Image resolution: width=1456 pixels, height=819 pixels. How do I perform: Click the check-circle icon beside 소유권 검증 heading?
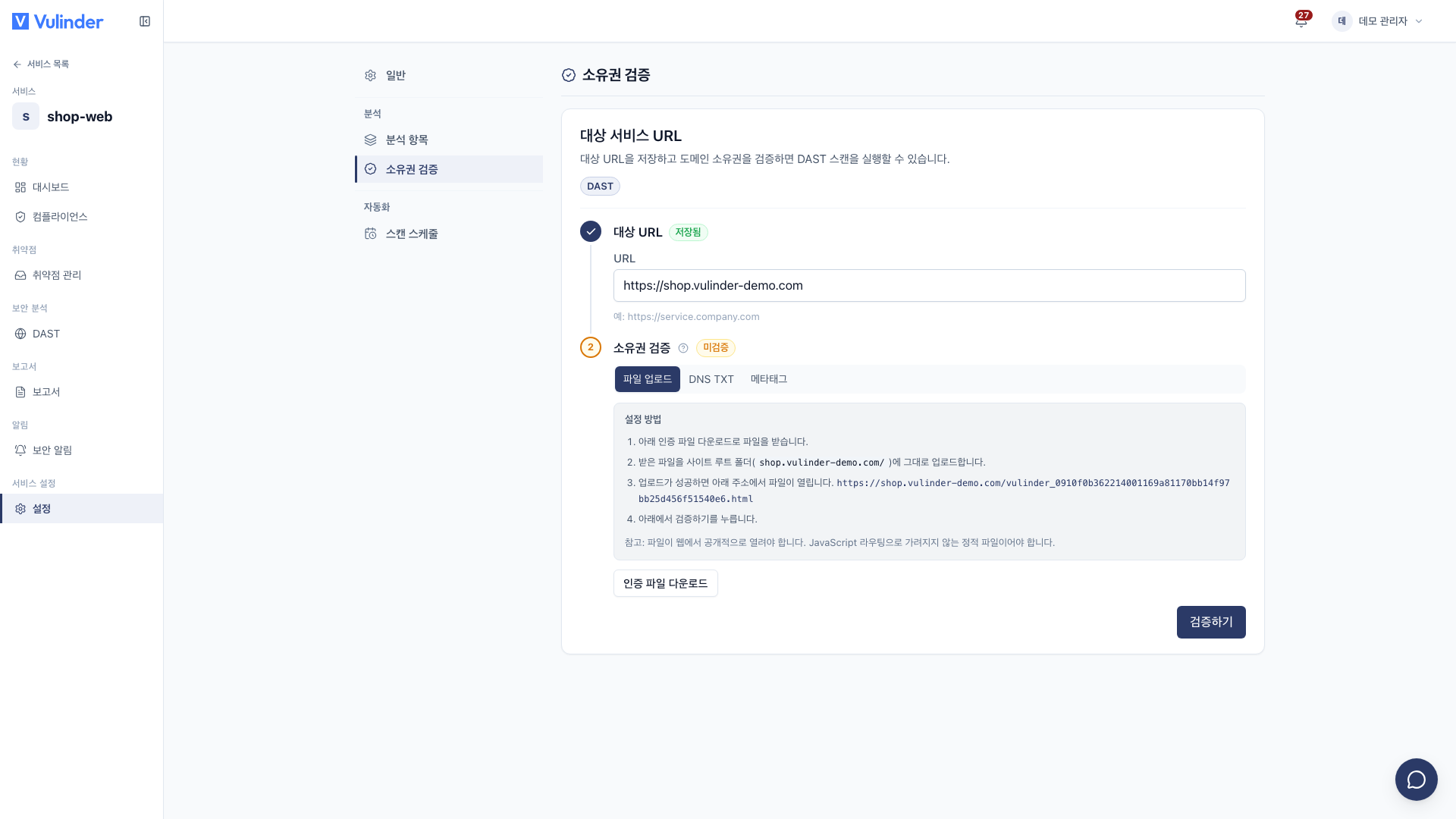click(x=569, y=75)
